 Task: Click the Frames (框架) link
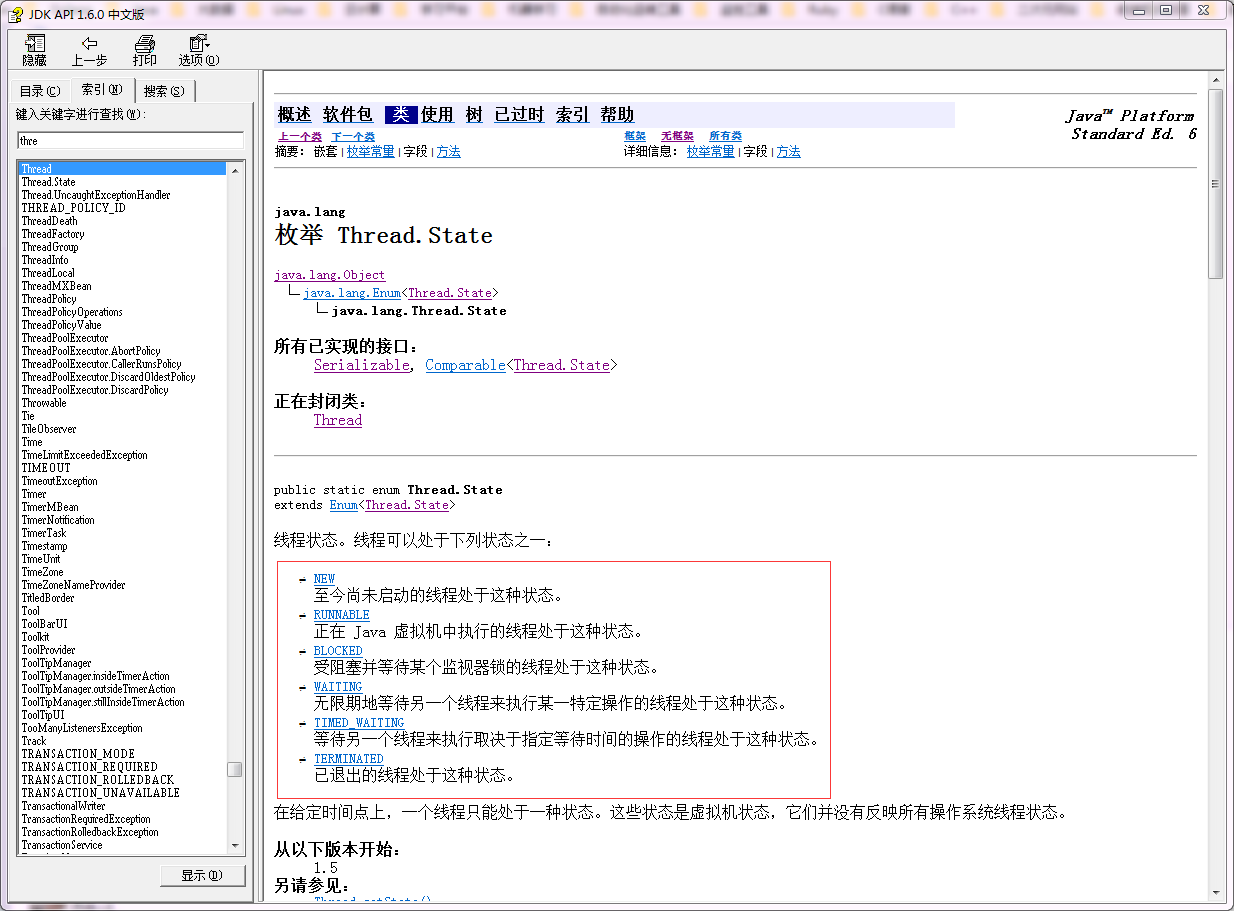635,136
